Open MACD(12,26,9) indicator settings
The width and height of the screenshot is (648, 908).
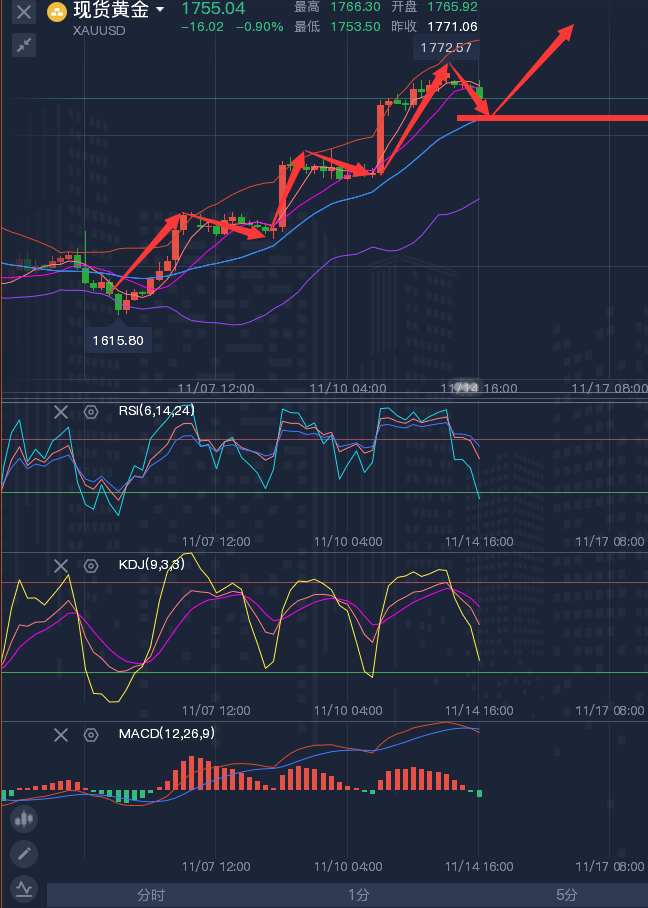(x=91, y=735)
